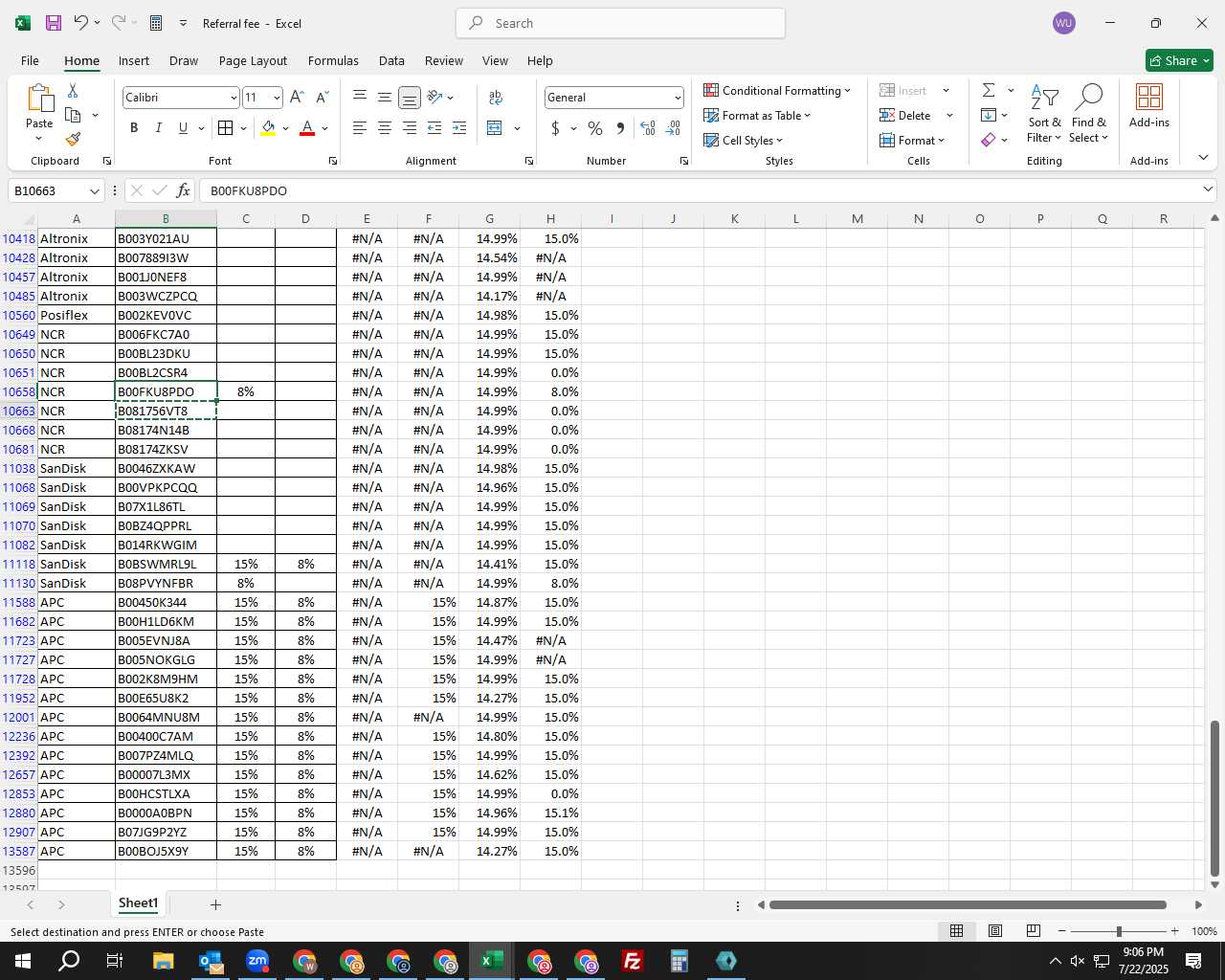The height and width of the screenshot is (980, 1225).
Task: Insert function via fx icon
Action: pyautogui.click(x=184, y=190)
